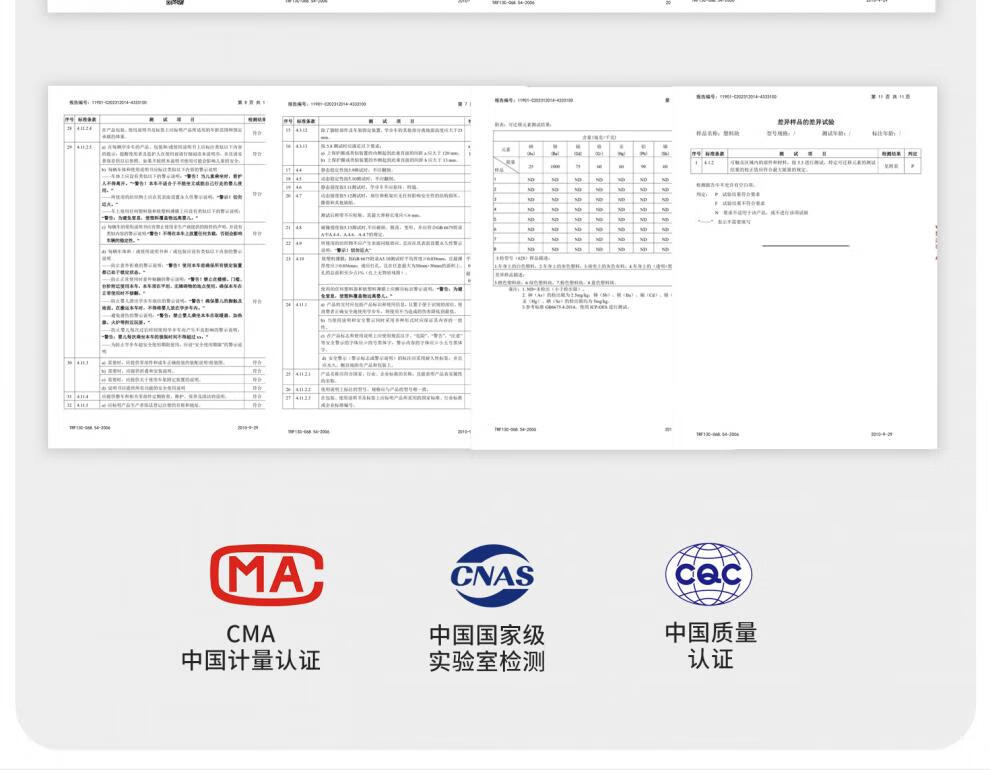Select the '中国国家级 实验室检测' caption

pyautogui.click(x=487, y=648)
